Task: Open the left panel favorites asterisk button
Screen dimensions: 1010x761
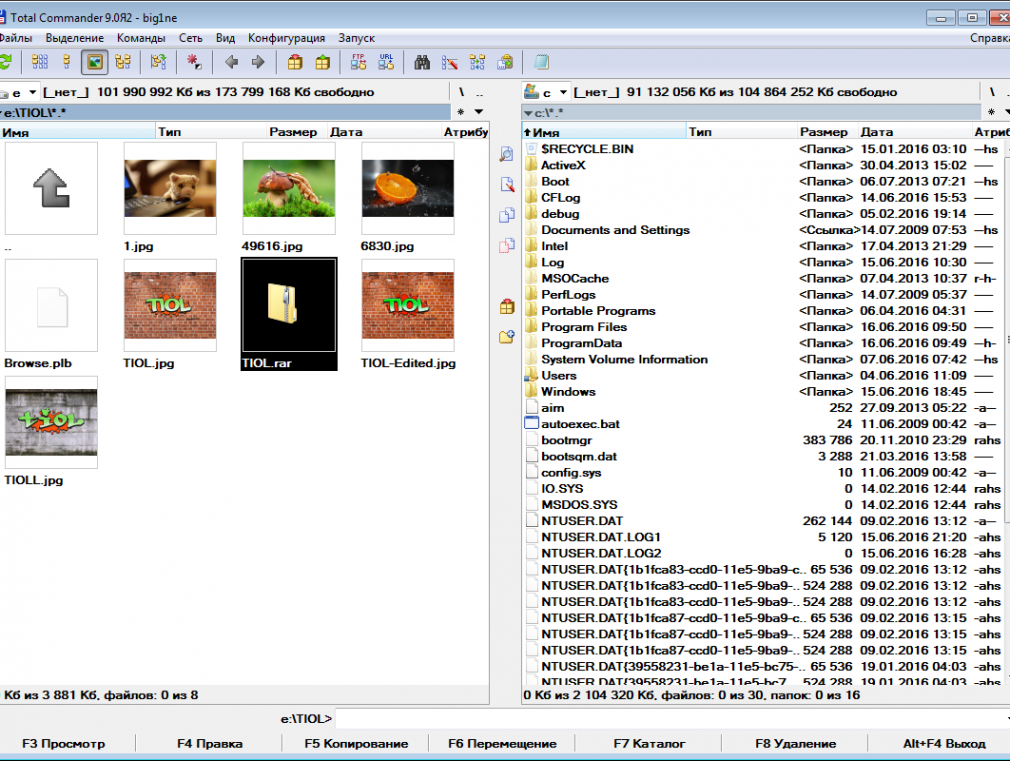Action: [x=461, y=112]
